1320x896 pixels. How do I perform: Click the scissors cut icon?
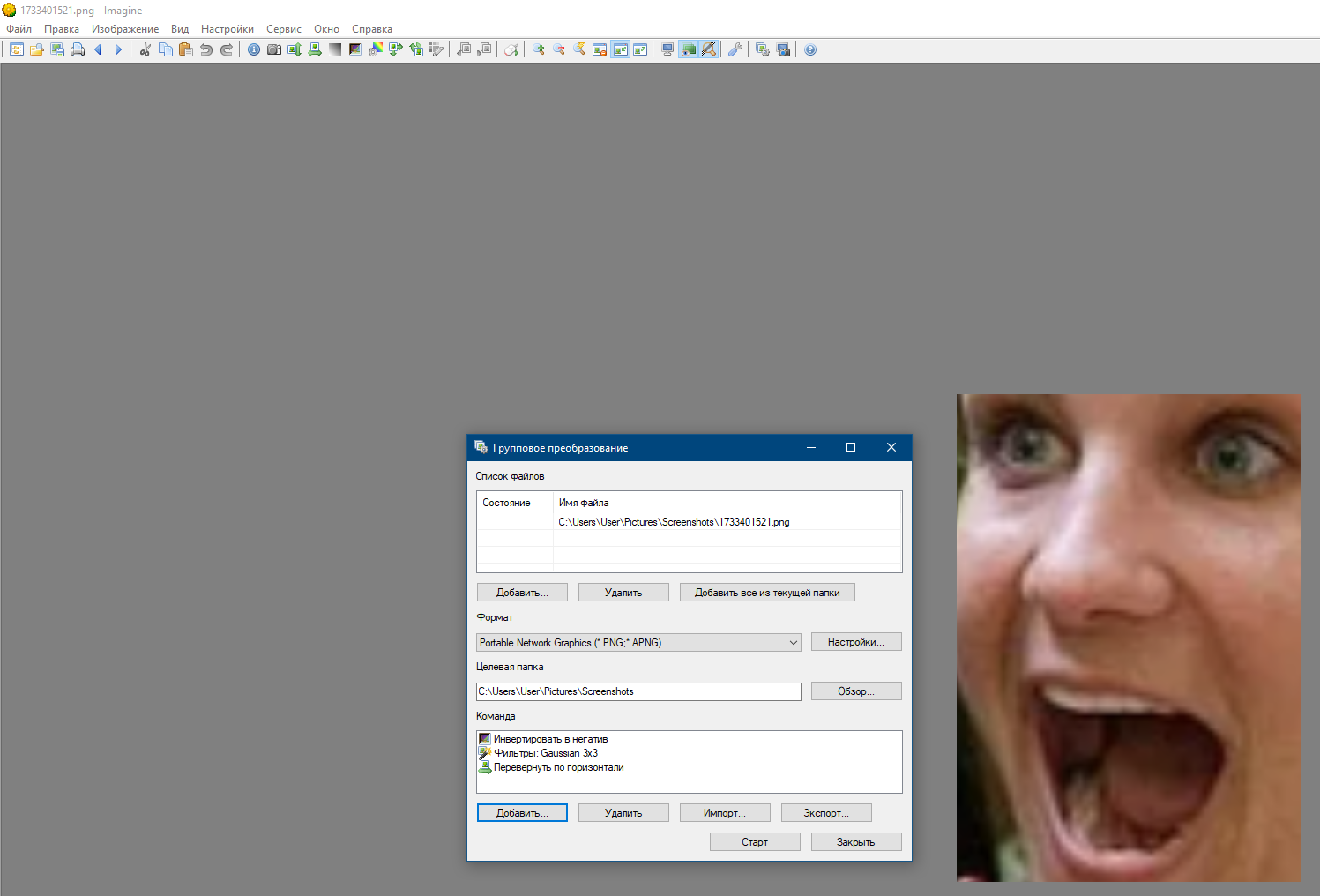click(145, 49)
